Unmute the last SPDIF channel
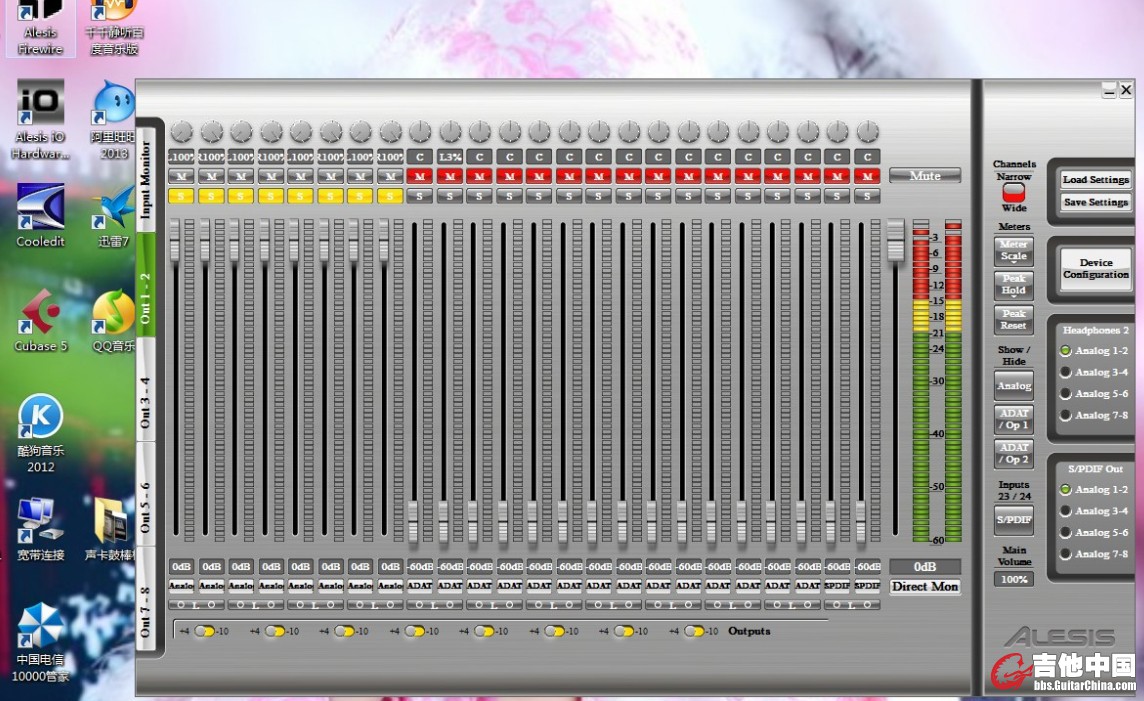The width and height of the screenshot is (1144, 701). (867, 176)
